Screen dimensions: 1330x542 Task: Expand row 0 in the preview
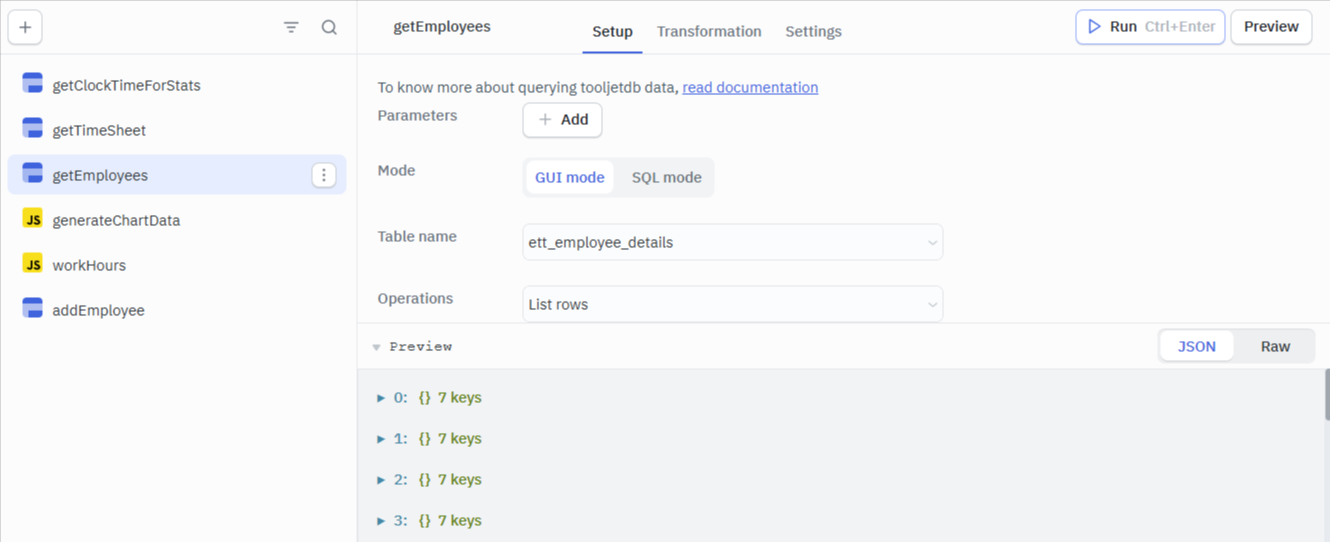tap(381, 398)
